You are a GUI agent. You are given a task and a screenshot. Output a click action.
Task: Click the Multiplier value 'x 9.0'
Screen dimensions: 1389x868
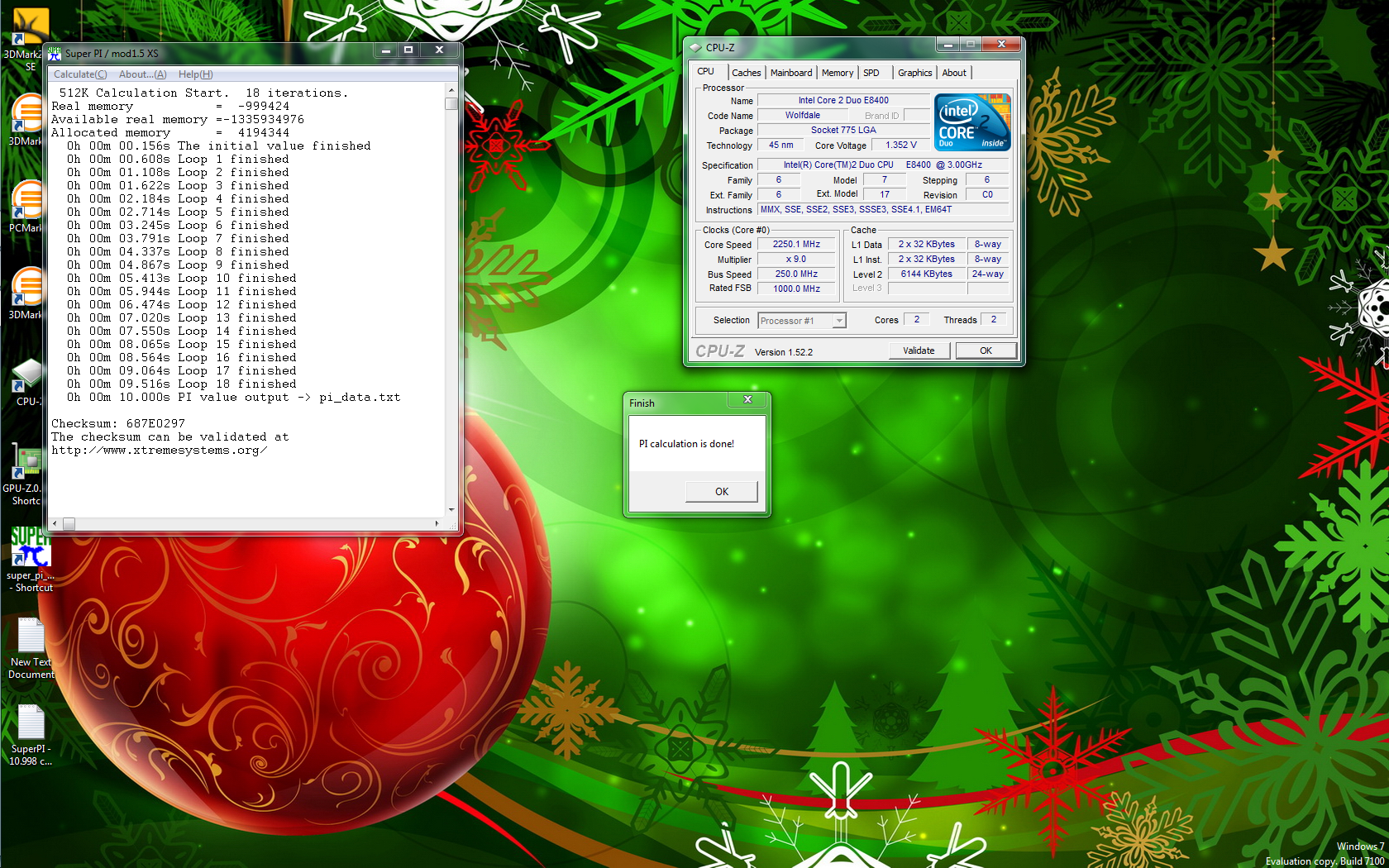[796, 260]
